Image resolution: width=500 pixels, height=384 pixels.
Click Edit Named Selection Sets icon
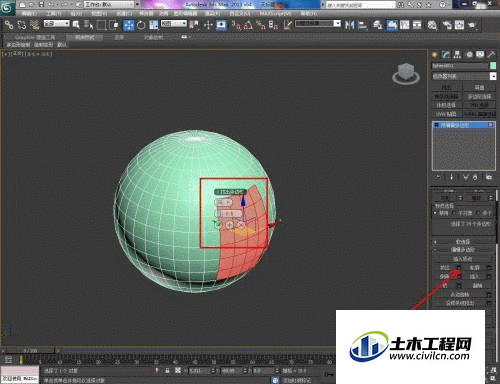pyautogui.click(x=288, y=25)
